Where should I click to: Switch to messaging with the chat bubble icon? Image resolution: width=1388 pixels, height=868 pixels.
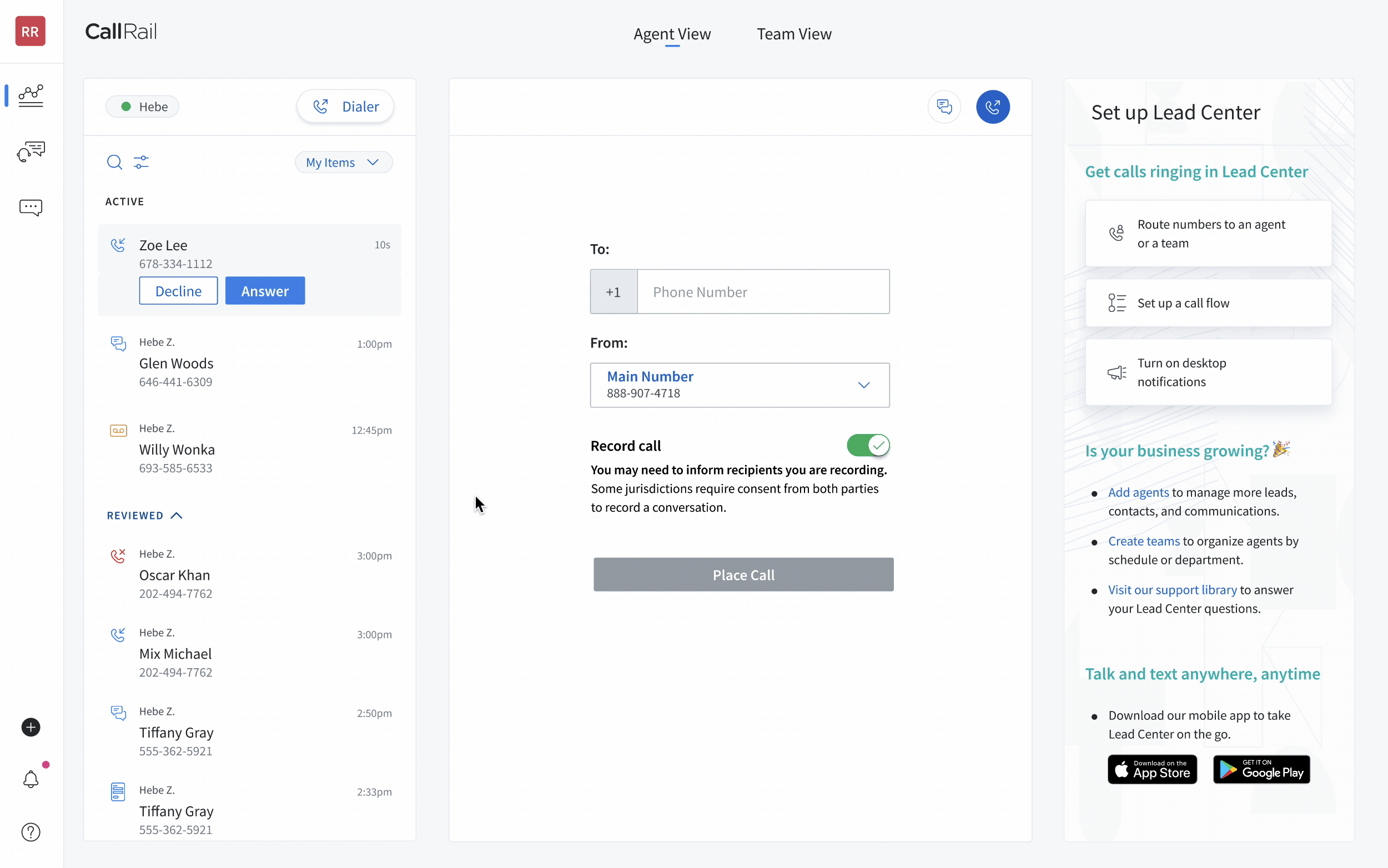click(943, 107)
